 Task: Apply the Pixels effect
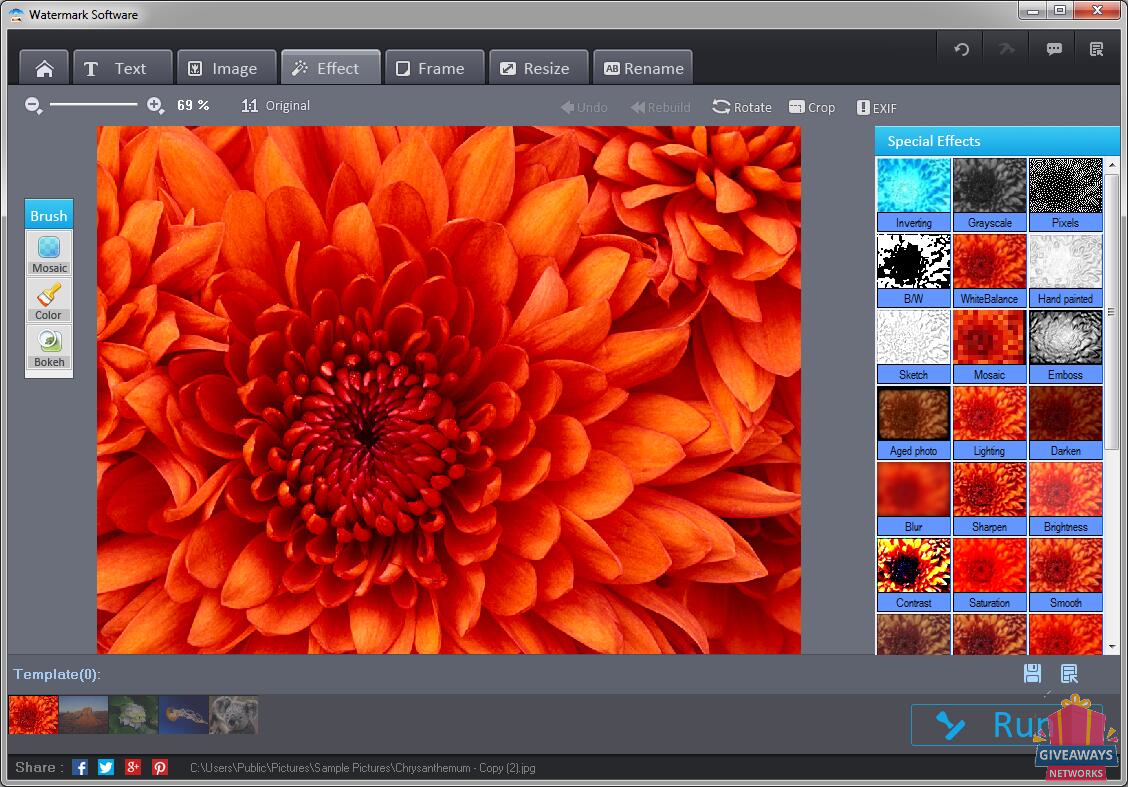[x=1065, y=194]
